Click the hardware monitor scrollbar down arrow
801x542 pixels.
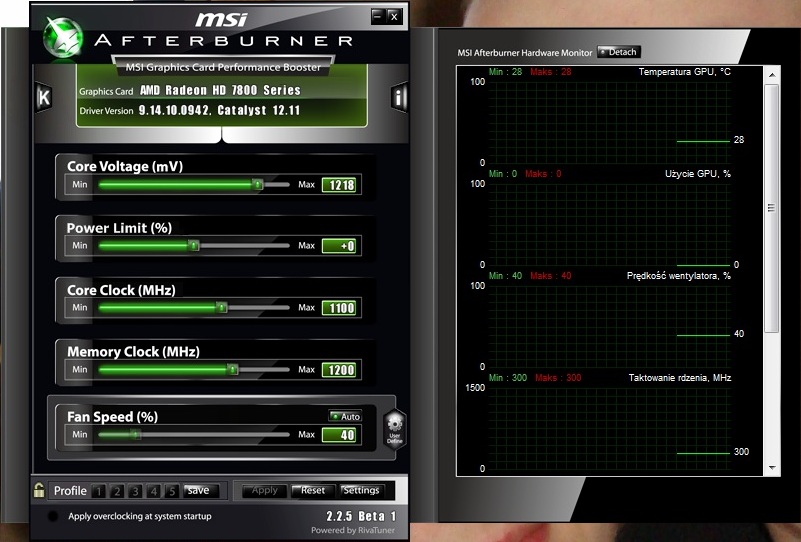(771, 467)
